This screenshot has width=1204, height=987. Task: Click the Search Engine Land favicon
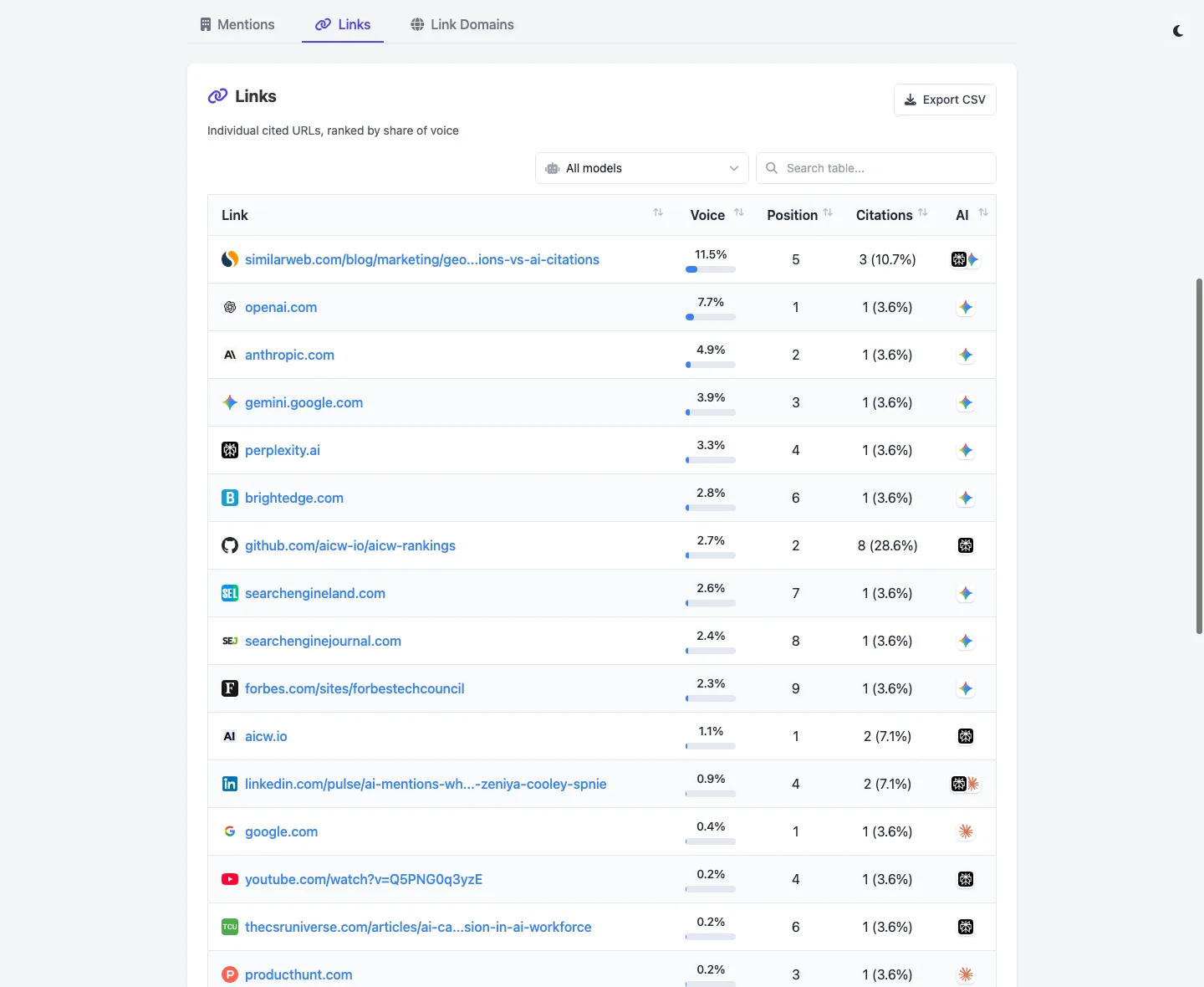click(x=230, y=593)
